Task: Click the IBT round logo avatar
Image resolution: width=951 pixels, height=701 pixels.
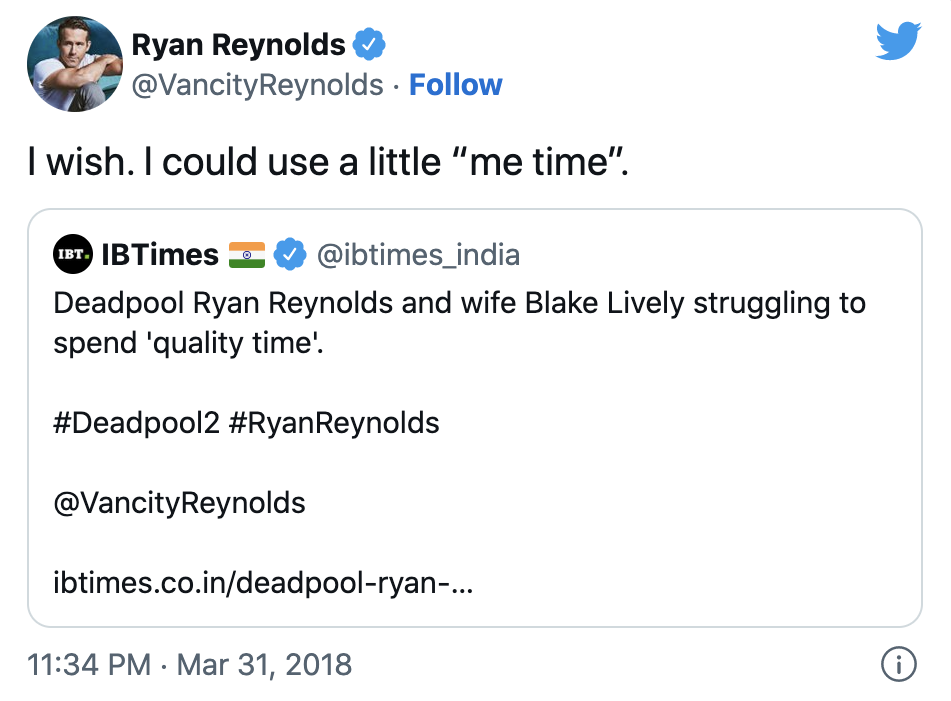Action: (73, 255)
